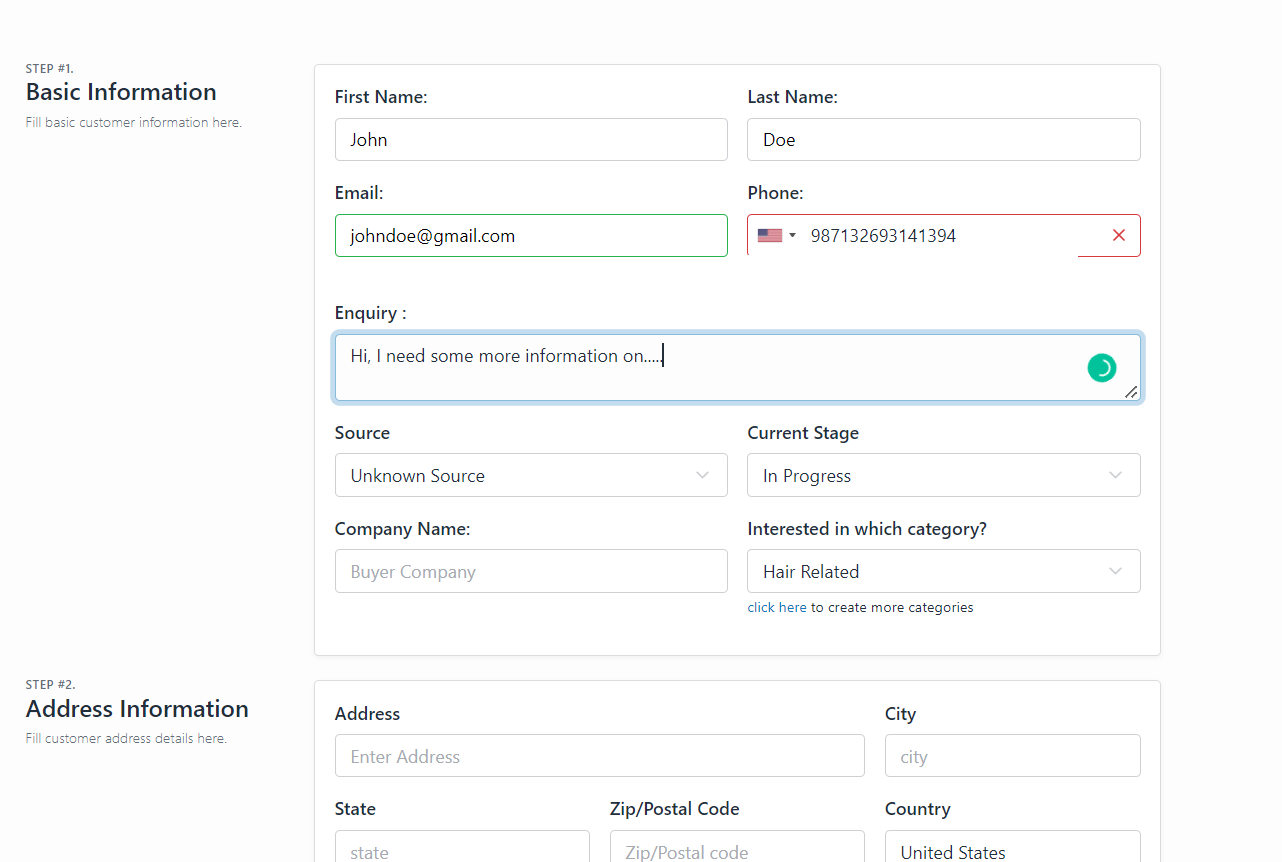This screenshot has width=1282, height=862.
Task: Select the First Name field containing John
Action: pyautogui.click(x=530, y=139)
